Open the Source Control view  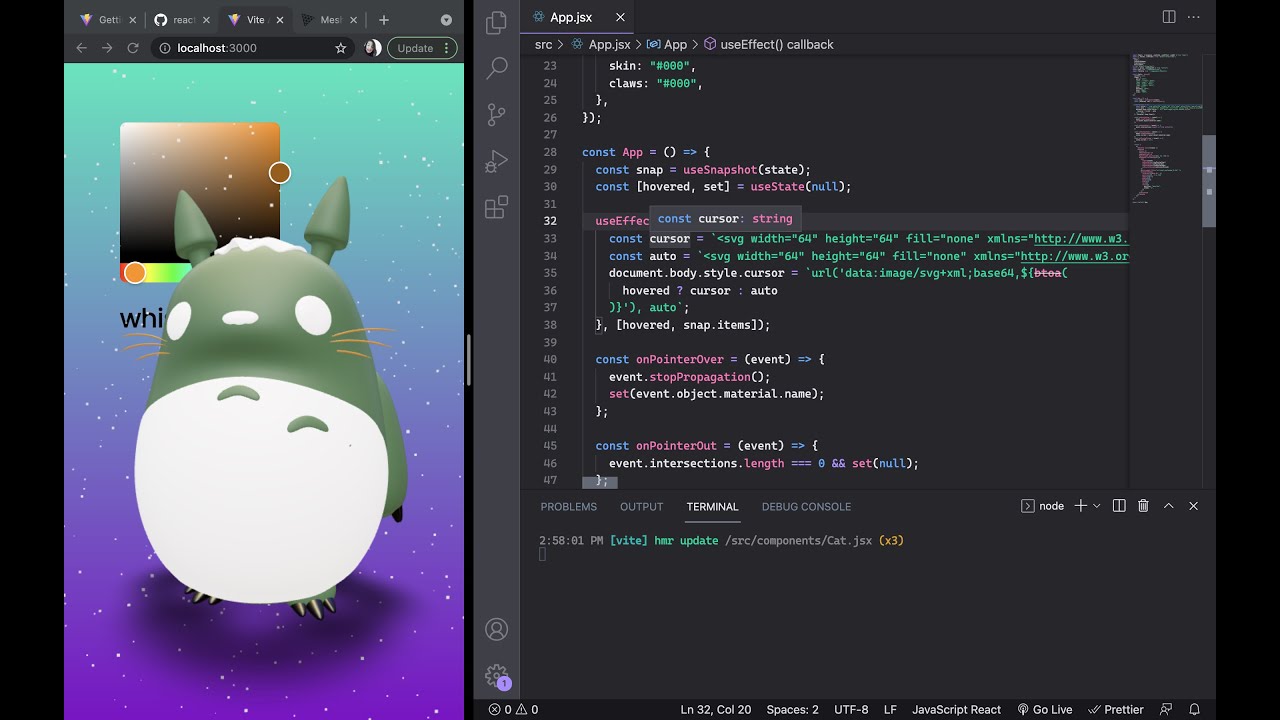[496, 115]
